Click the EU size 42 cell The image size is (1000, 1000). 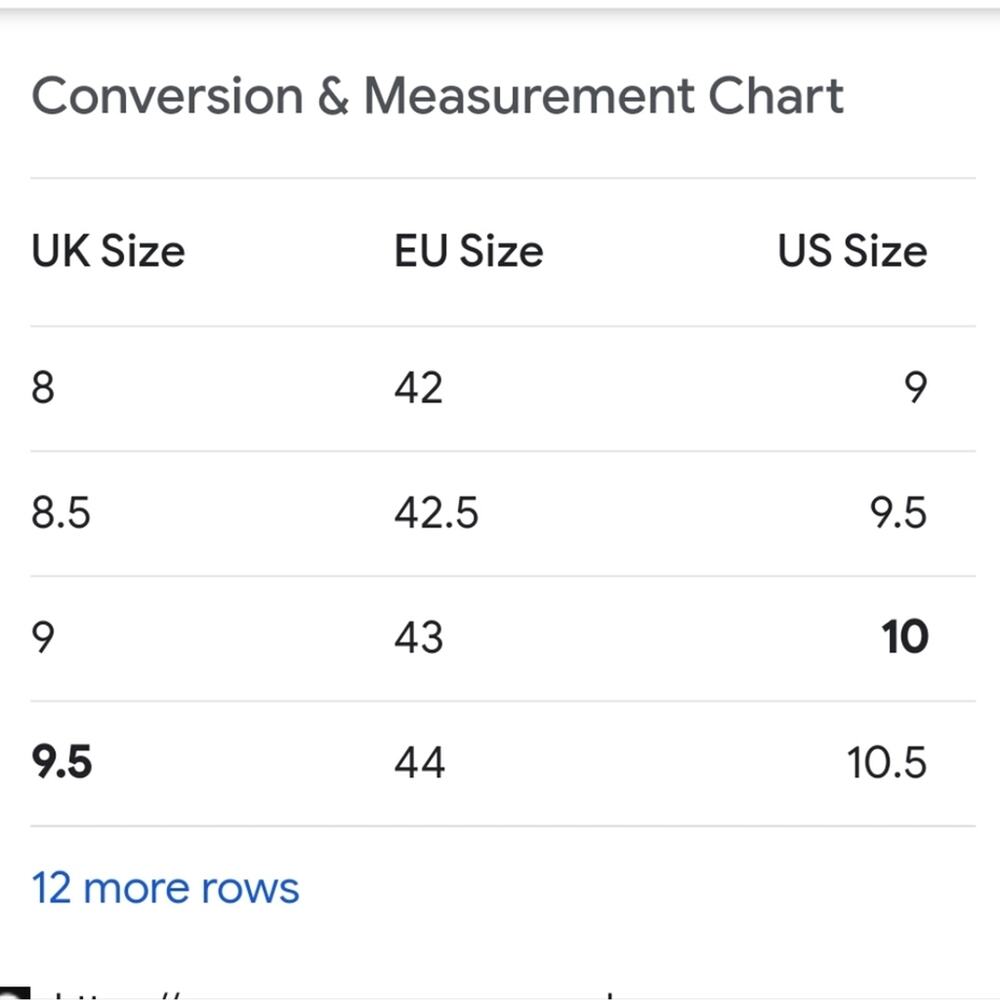[418, 387]
